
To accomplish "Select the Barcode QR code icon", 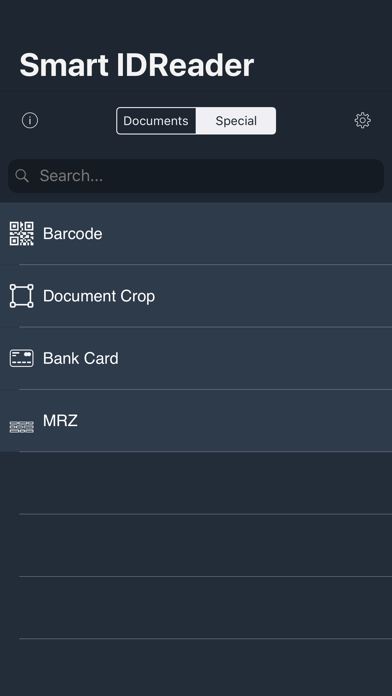I will pos(21,233).
